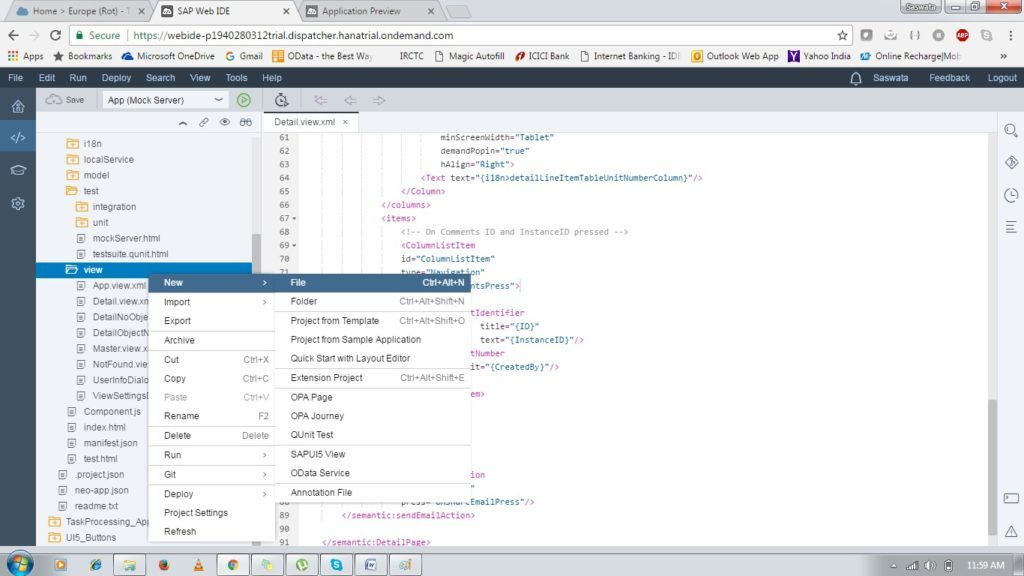Select Quick Start with Layout Editor
Image resolution: width=1024 pixels, height=576 pixels.
[x=372, y=359]
